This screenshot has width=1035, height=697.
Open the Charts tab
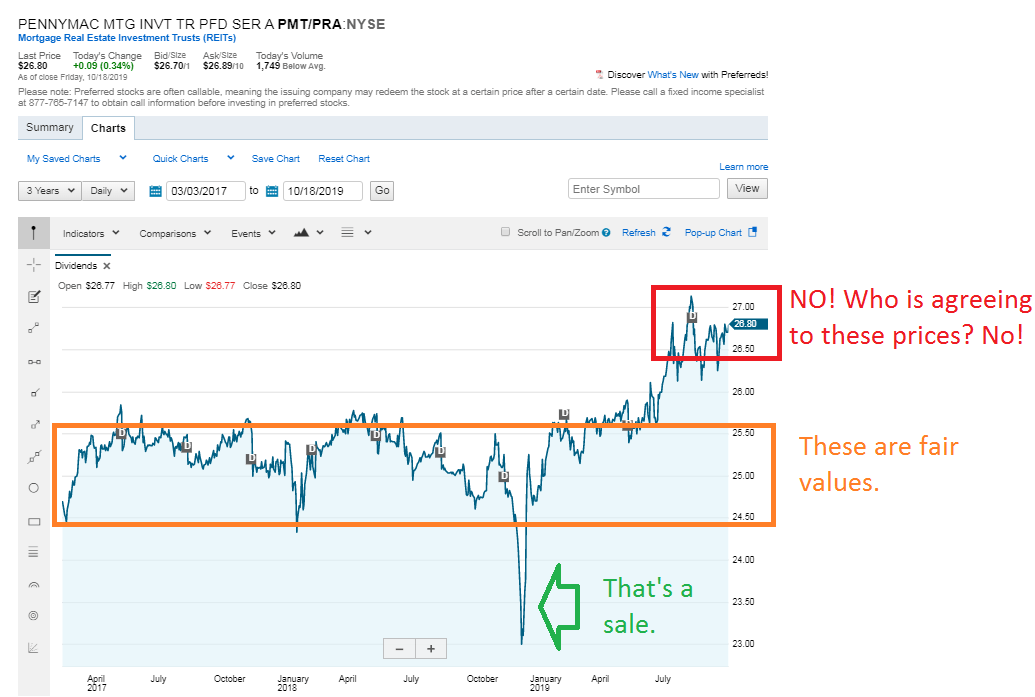pyautogui.click(x=108, y=128)
